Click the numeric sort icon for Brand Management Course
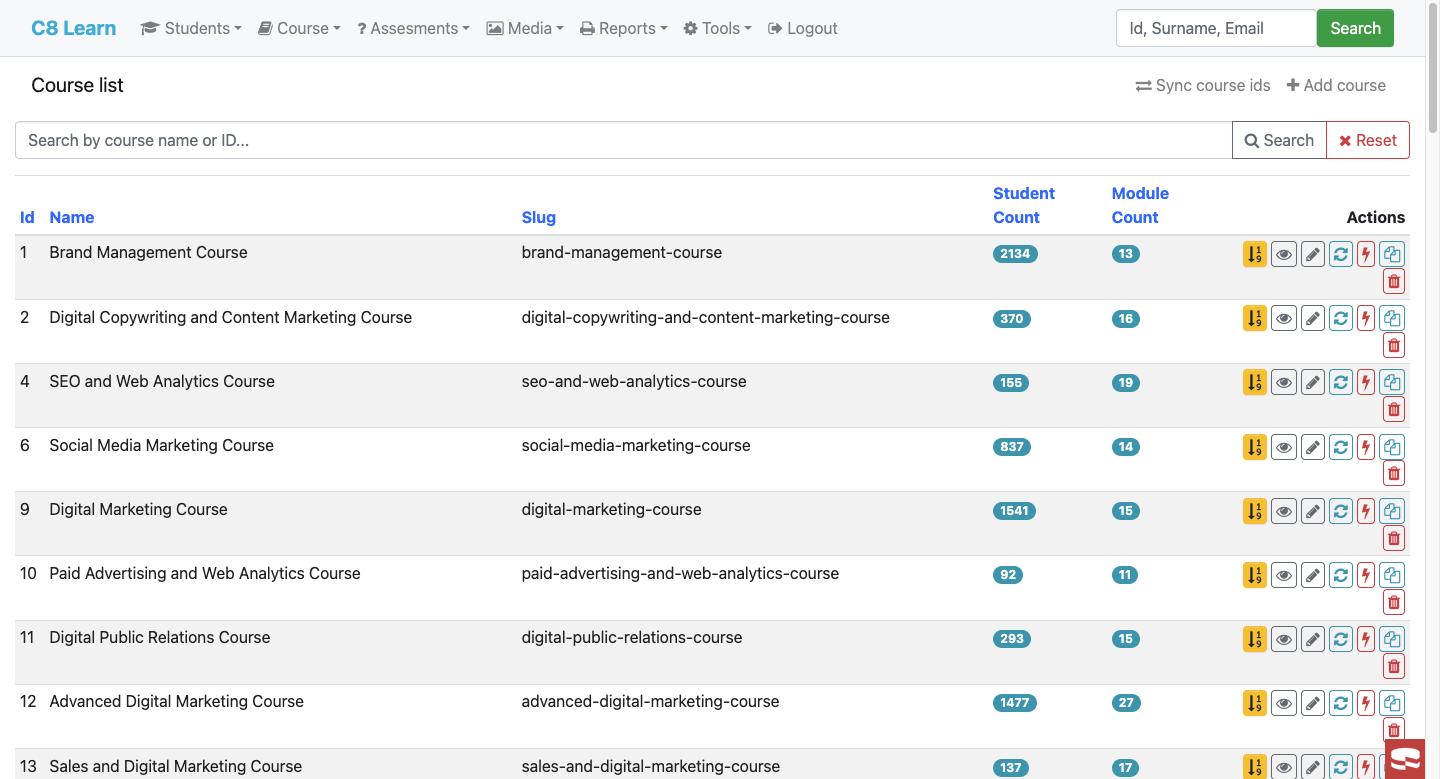The width and height of the screenshot is (1440, 779). click(x=1254, y=254)
